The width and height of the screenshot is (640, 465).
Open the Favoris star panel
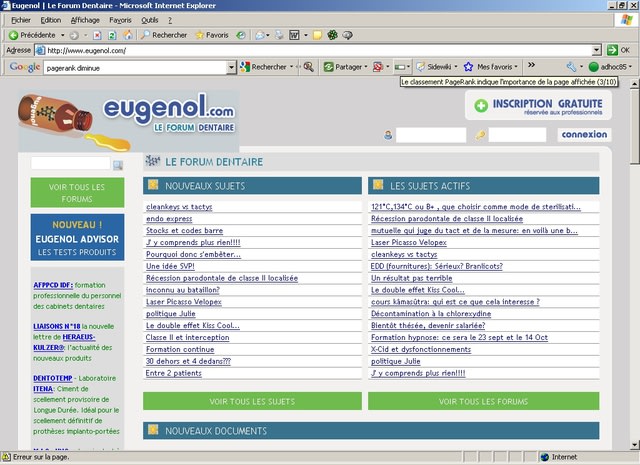pos(212,35)
